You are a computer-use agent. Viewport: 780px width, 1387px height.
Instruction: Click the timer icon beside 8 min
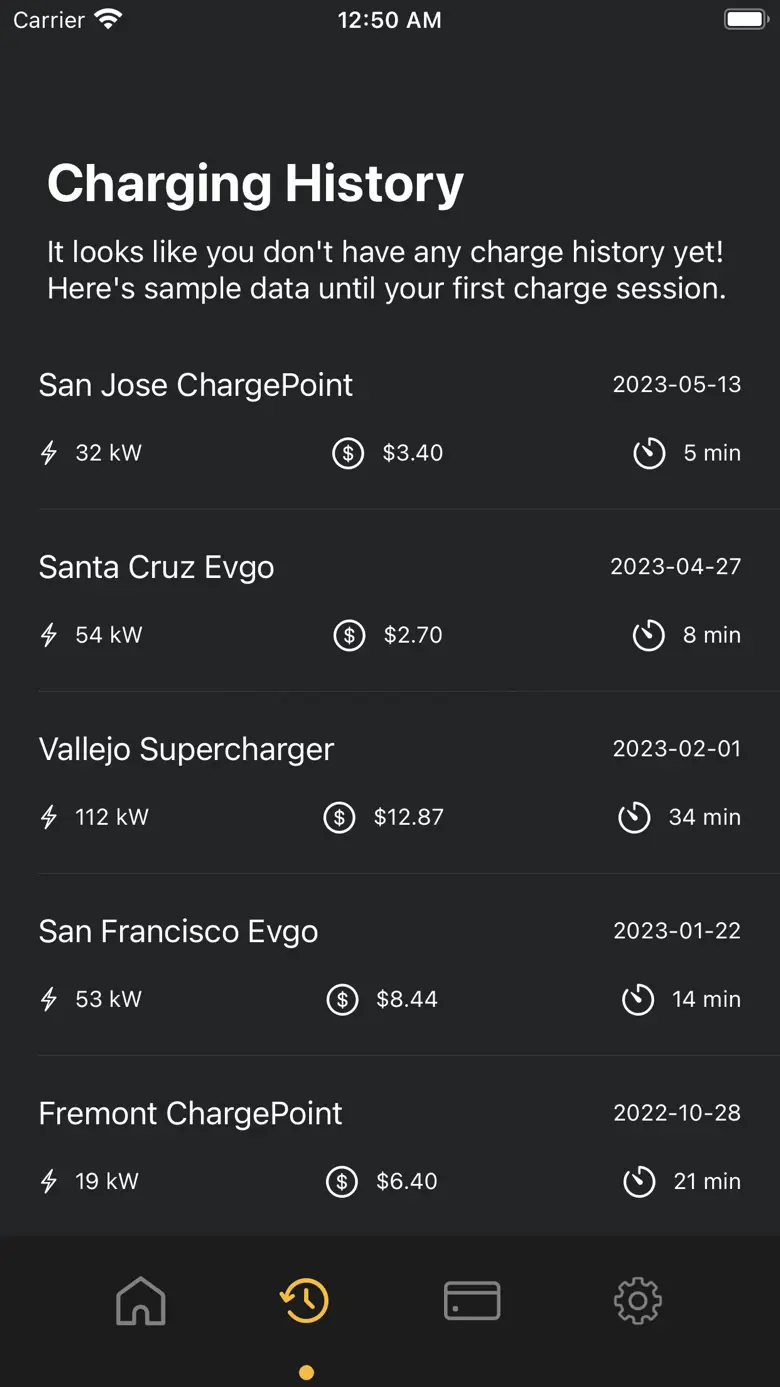coord(649,635)
